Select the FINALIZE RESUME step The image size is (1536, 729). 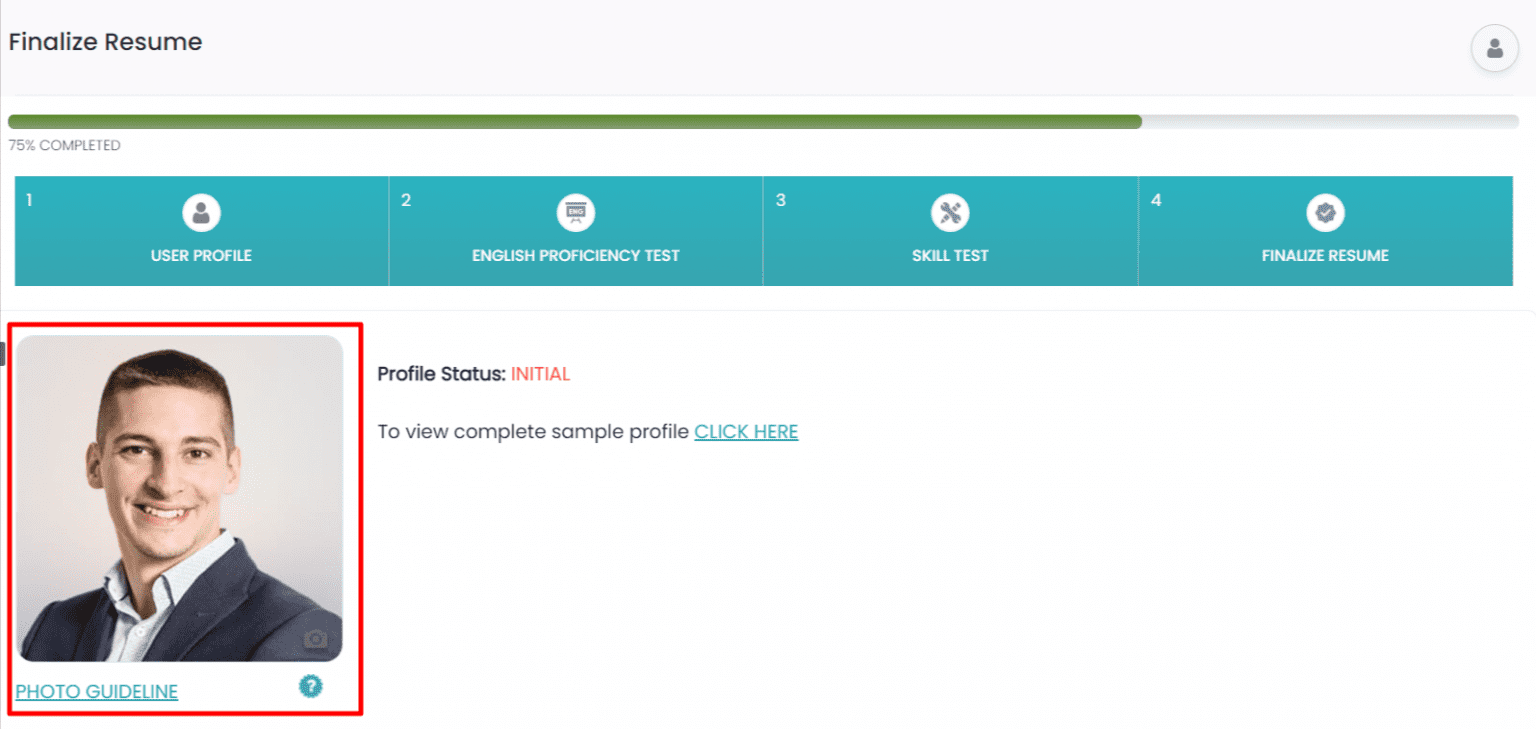click(1324, 255)
